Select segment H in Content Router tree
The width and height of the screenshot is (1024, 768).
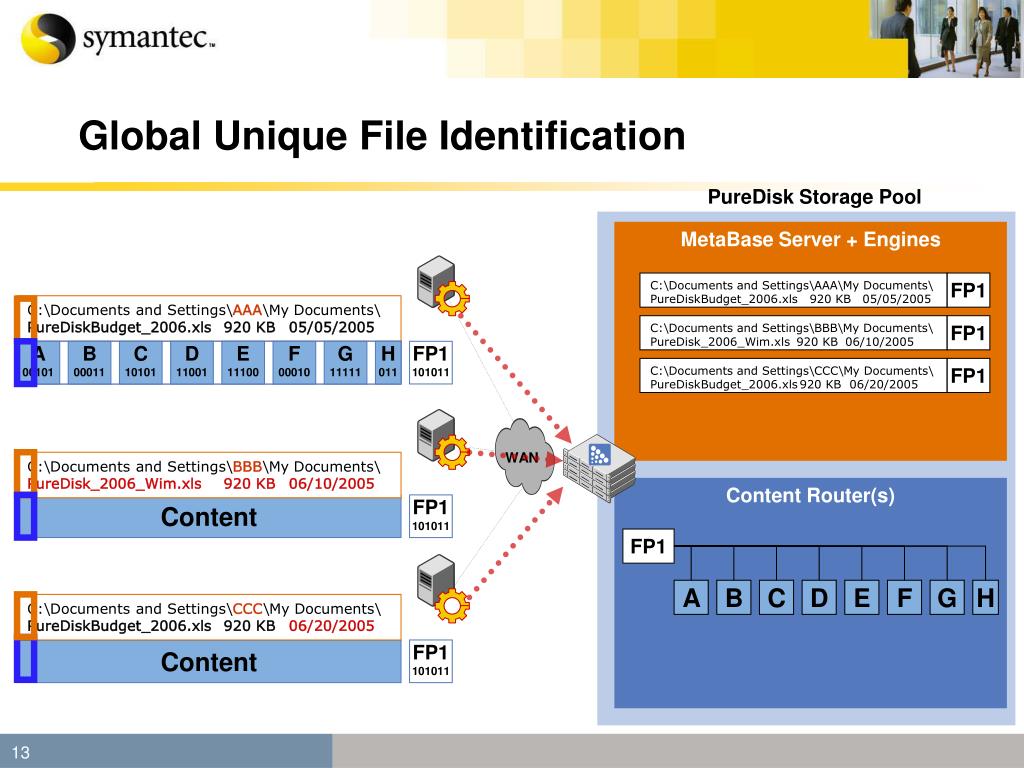pyautogui.click(x=985, y=598)
